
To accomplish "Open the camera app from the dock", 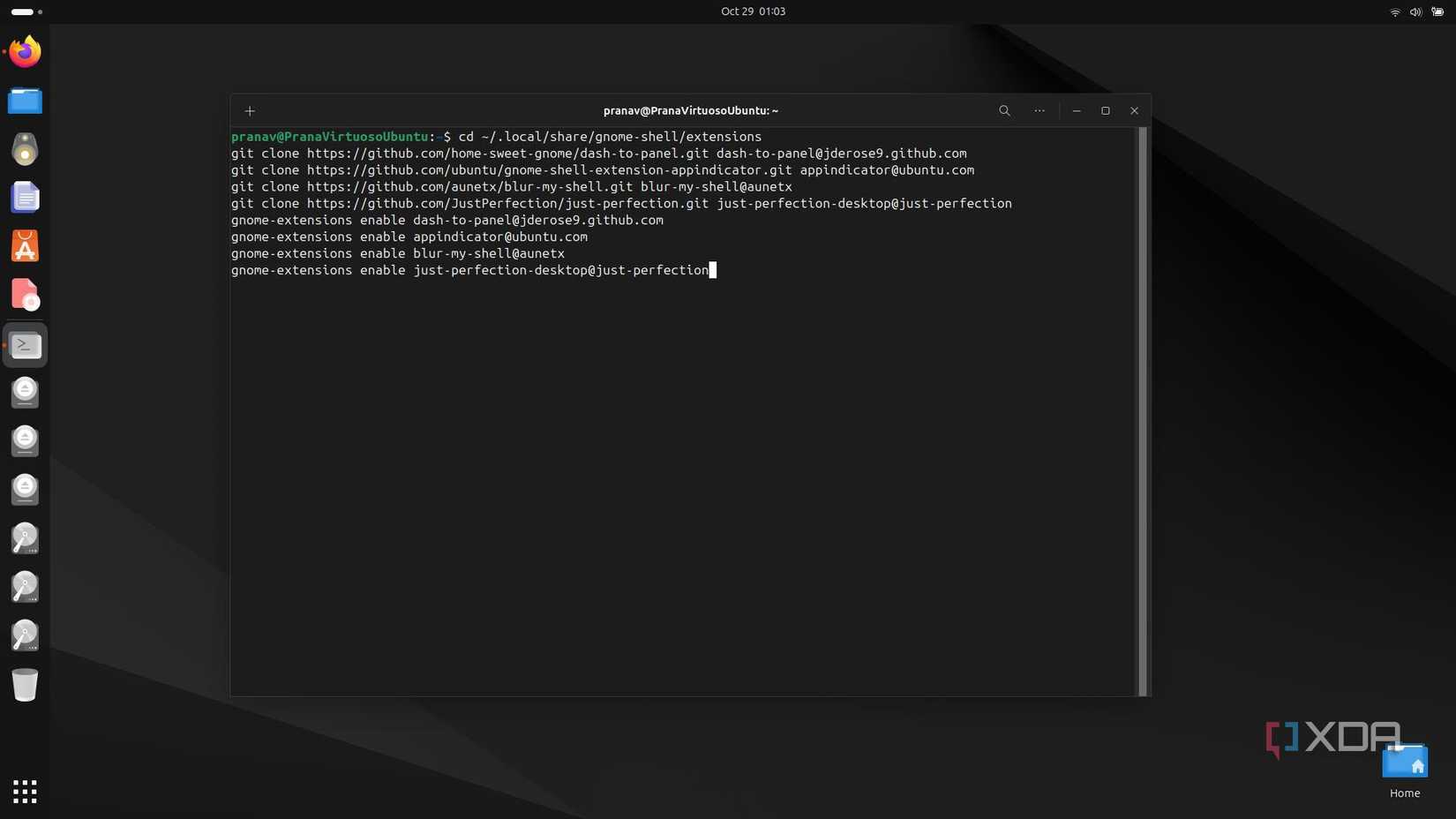I will (25, 149).
